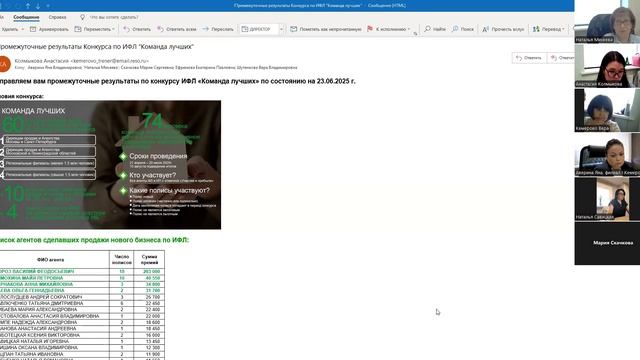Select Наталья Михеева video tile
Image resolution: width=640 pixels, height=360 pixels.
(x=607, y=22)
